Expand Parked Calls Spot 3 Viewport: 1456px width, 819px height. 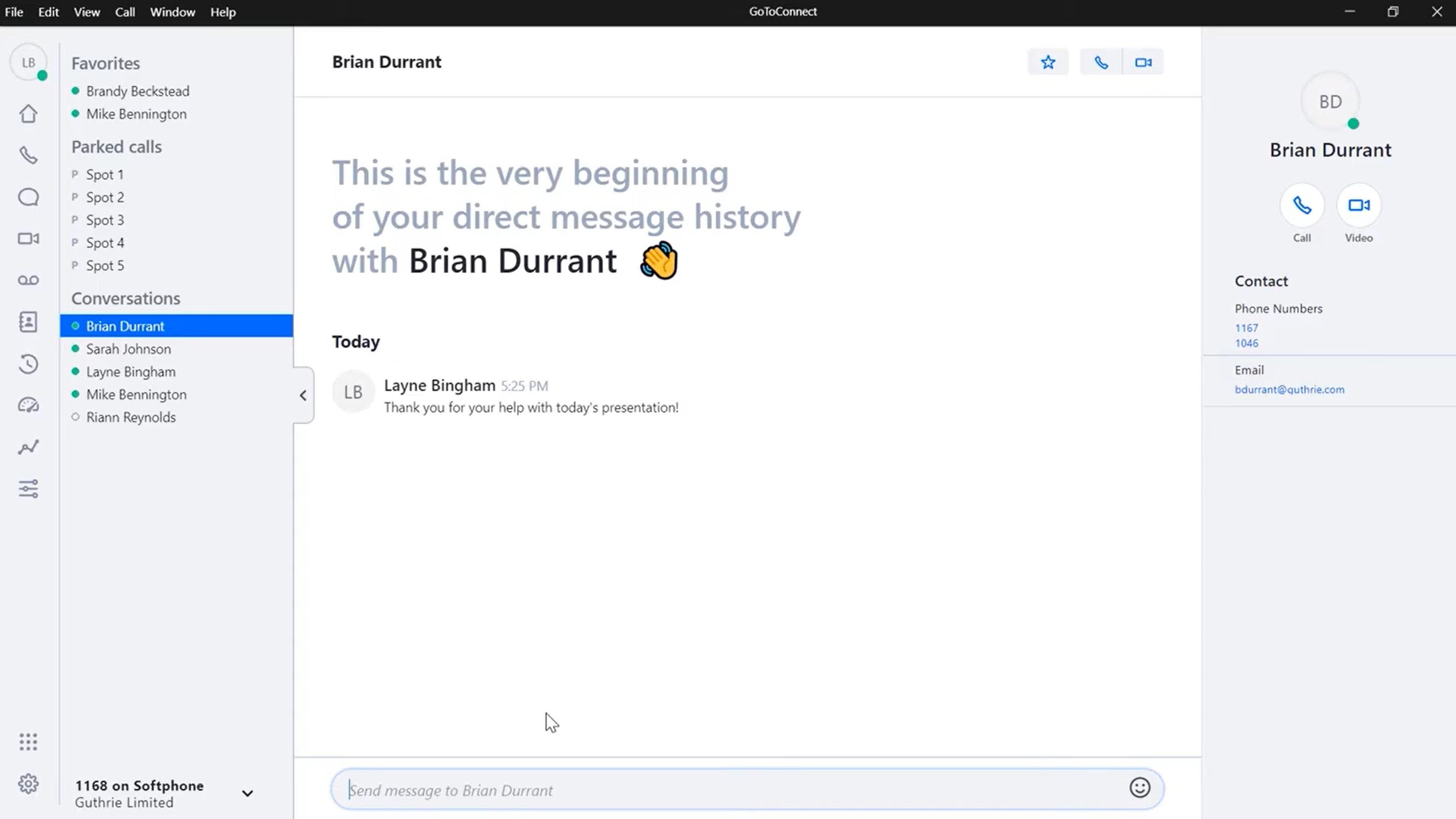pyautogui.click(x=105, y=219)
